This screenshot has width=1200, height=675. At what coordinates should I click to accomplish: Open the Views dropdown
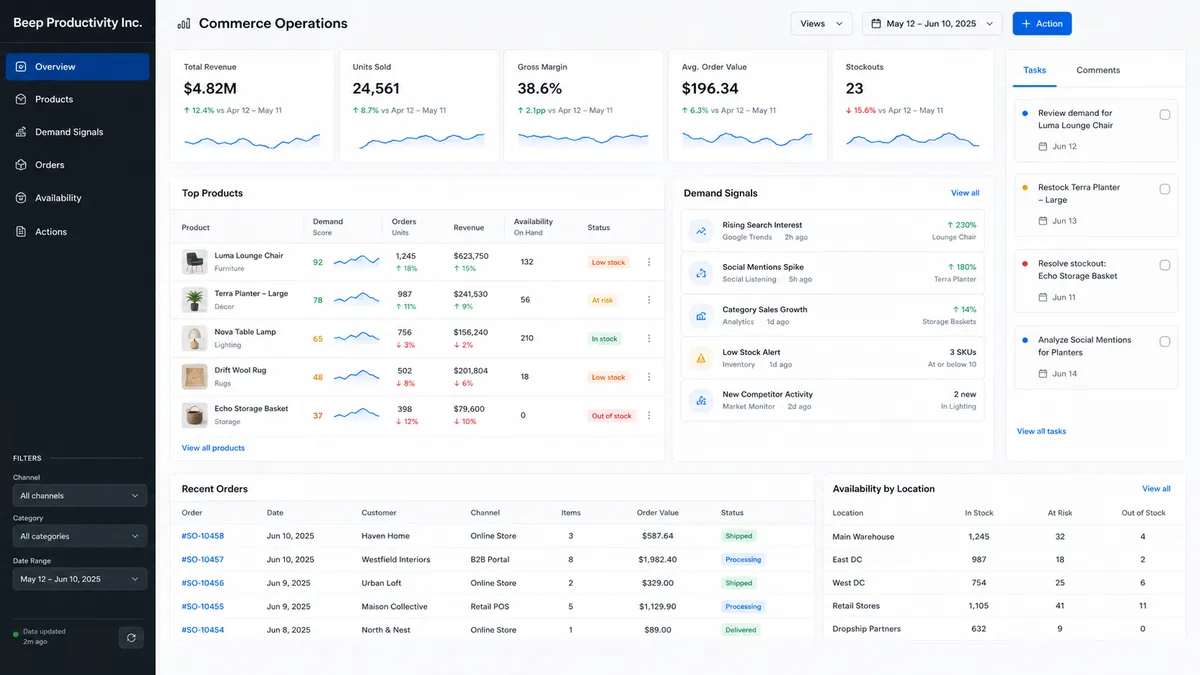(x=821, y=24)
